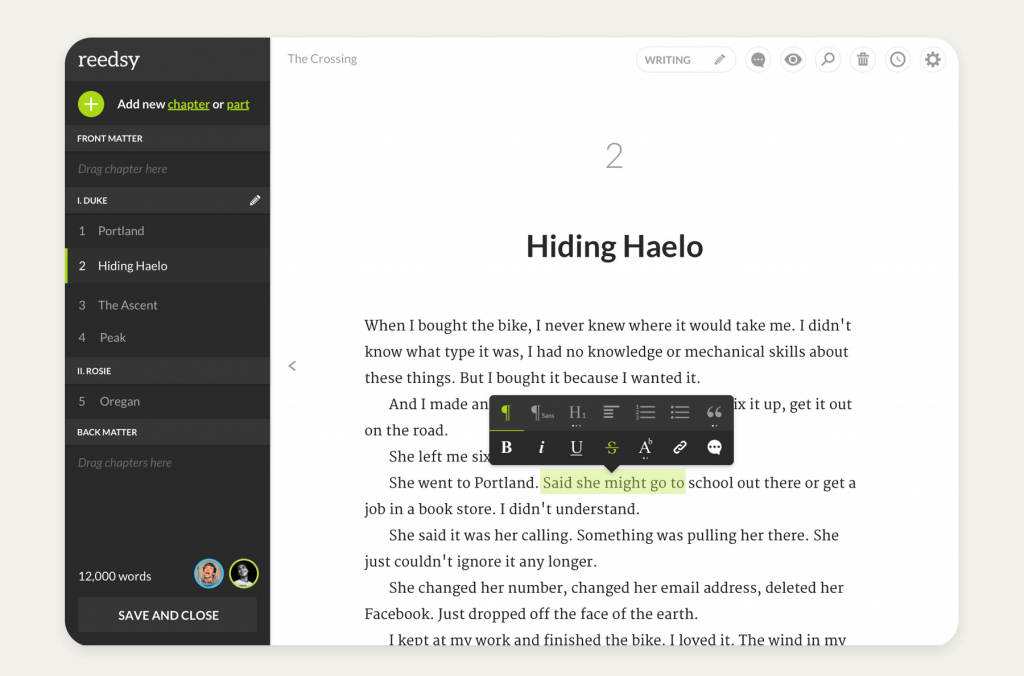Click the "chapter" link to add one
The width and height of the screenshot is (1024, 676).
(188, 104)
